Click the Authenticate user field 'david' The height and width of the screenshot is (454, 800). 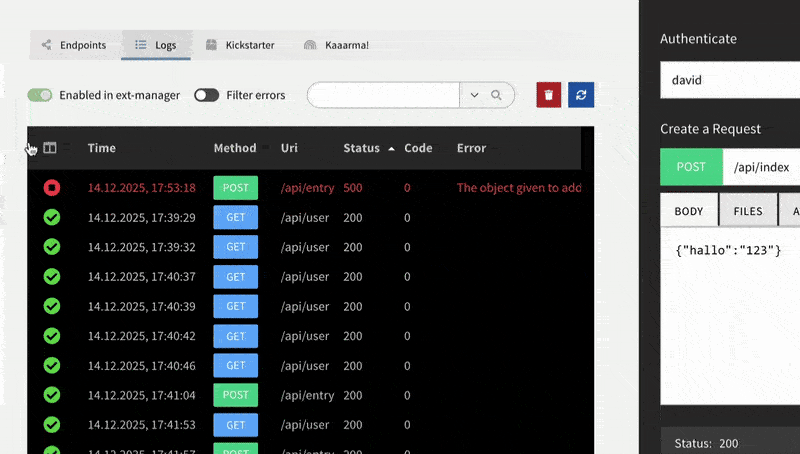730,80
